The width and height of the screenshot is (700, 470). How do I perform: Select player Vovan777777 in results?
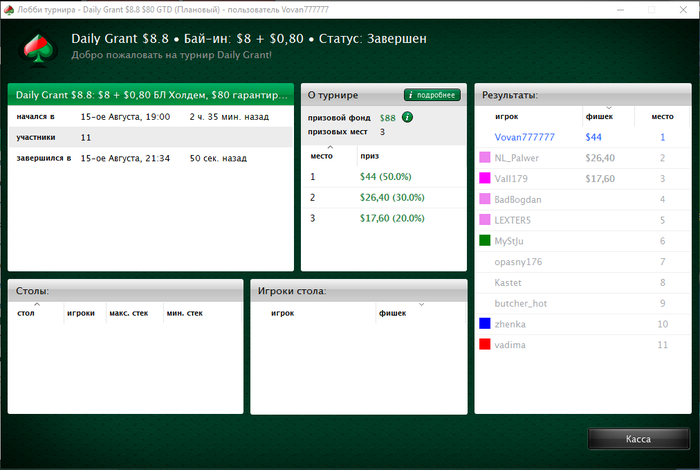524,137
